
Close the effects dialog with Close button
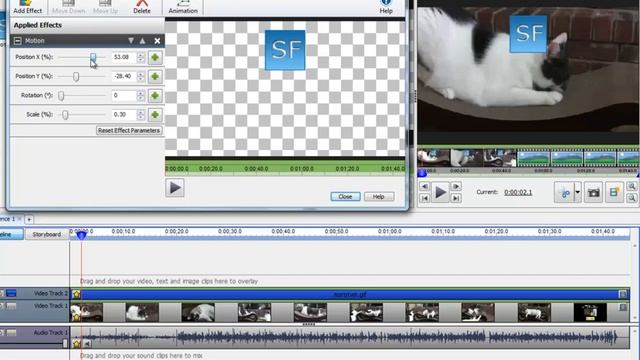(x=345, y=197)
